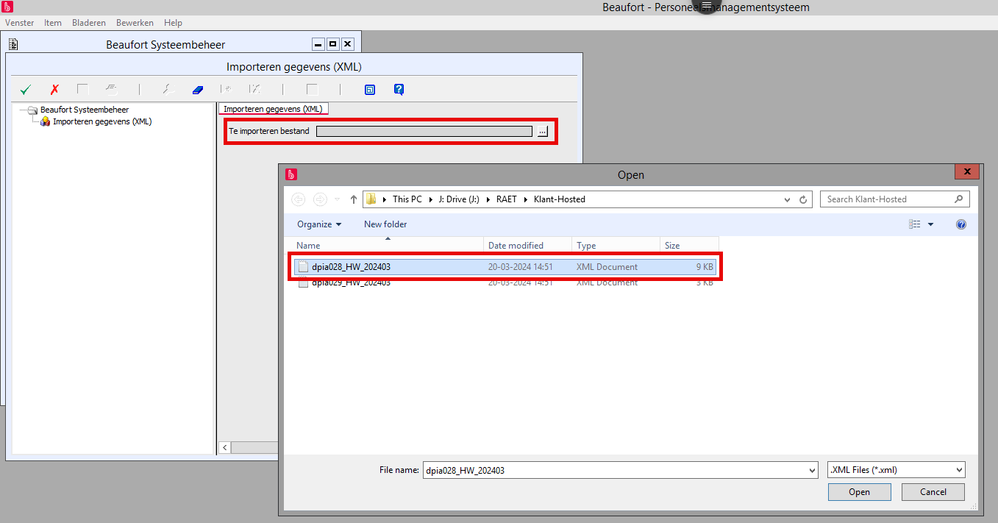
Task: Click the red Beaufort logo in main title bar
Action: click(x=7, y=7)
